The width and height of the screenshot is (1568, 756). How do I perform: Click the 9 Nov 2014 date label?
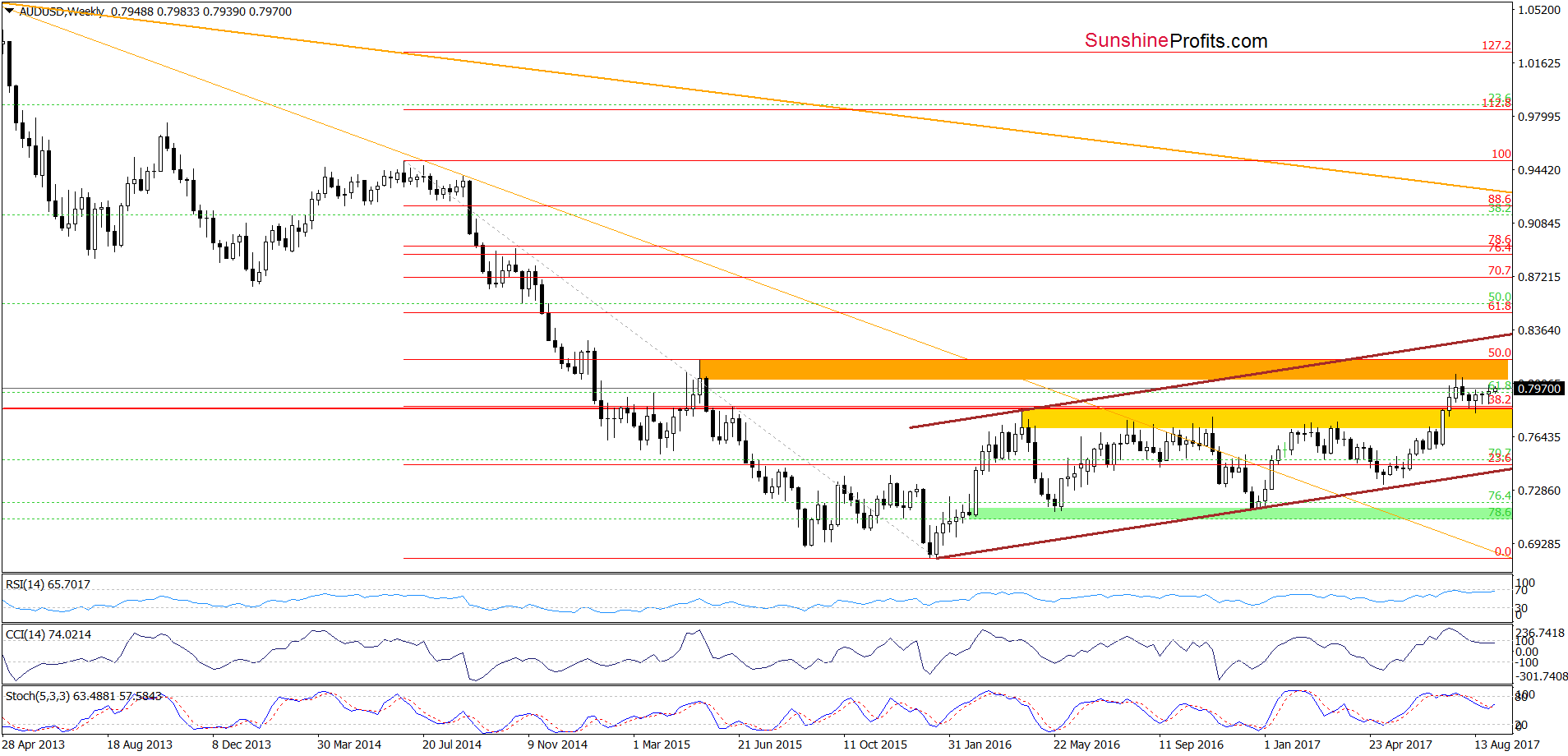tap(557, 744)
